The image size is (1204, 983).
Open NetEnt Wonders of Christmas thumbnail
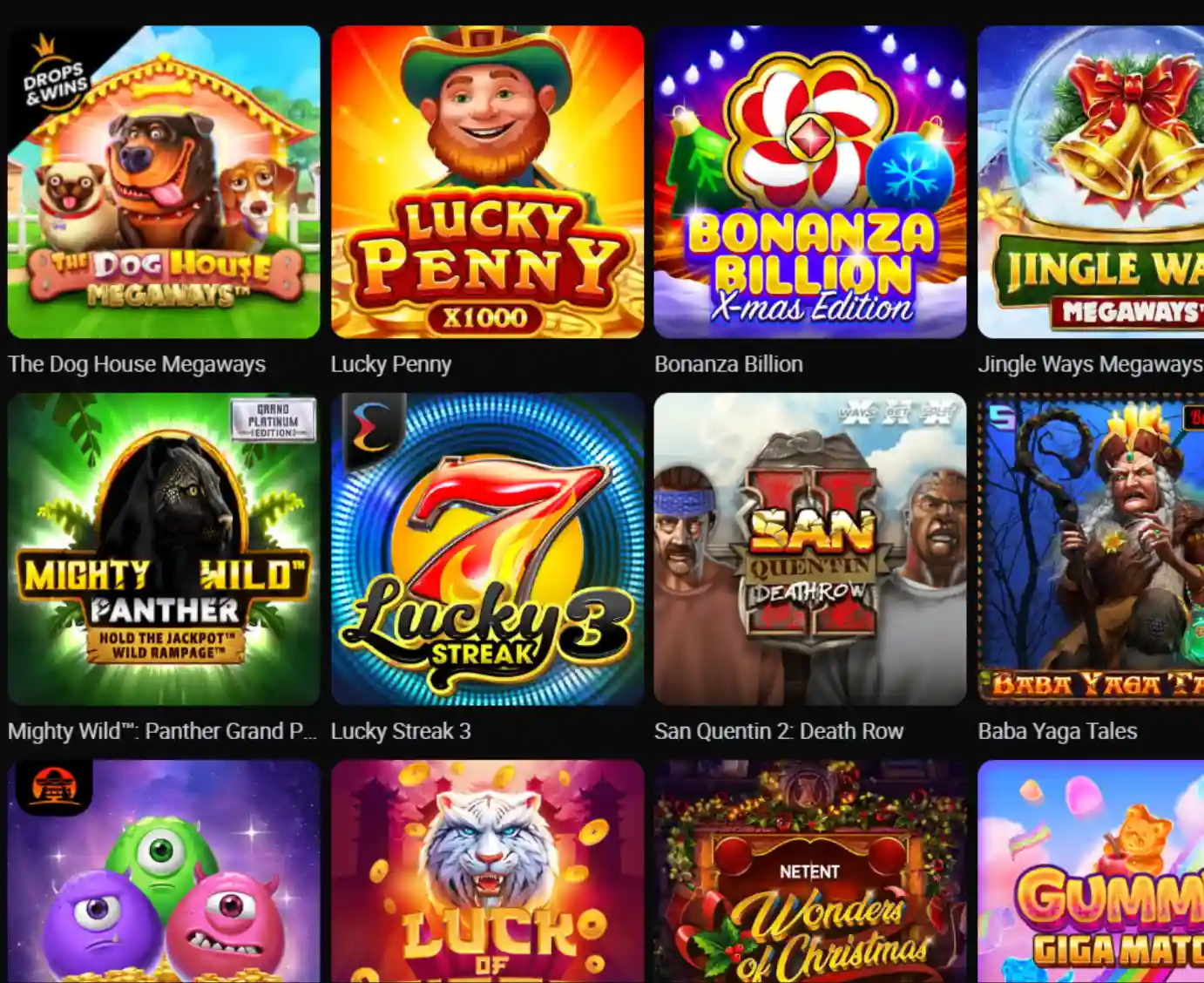click(810, 871)
